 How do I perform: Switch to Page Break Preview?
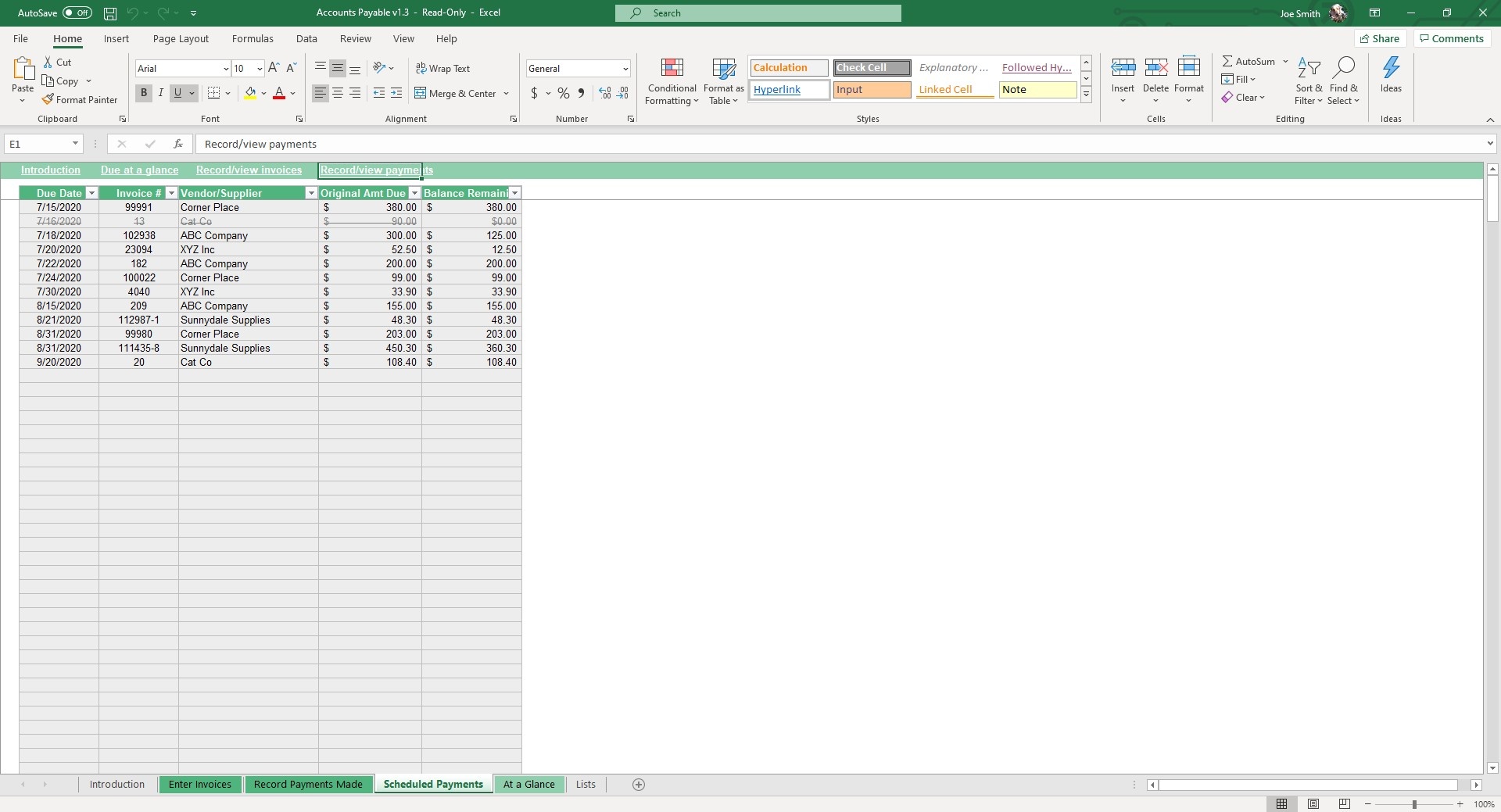1345,804
